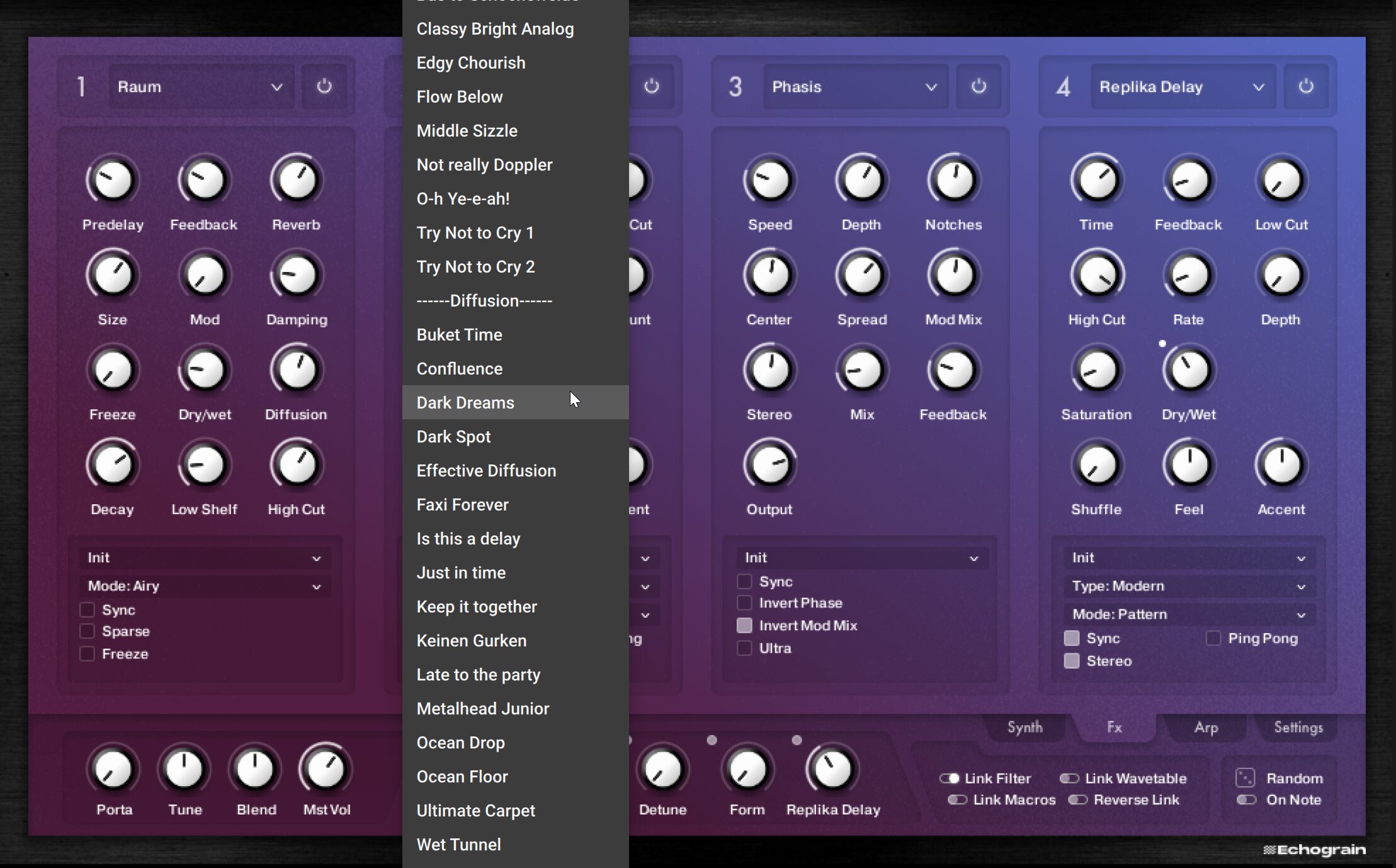The width and height of the screenshot is (1396, 868).
Task: Toggle power for slot 1 Raum effect
Action: pyautogui.click(x=324, y=86)
